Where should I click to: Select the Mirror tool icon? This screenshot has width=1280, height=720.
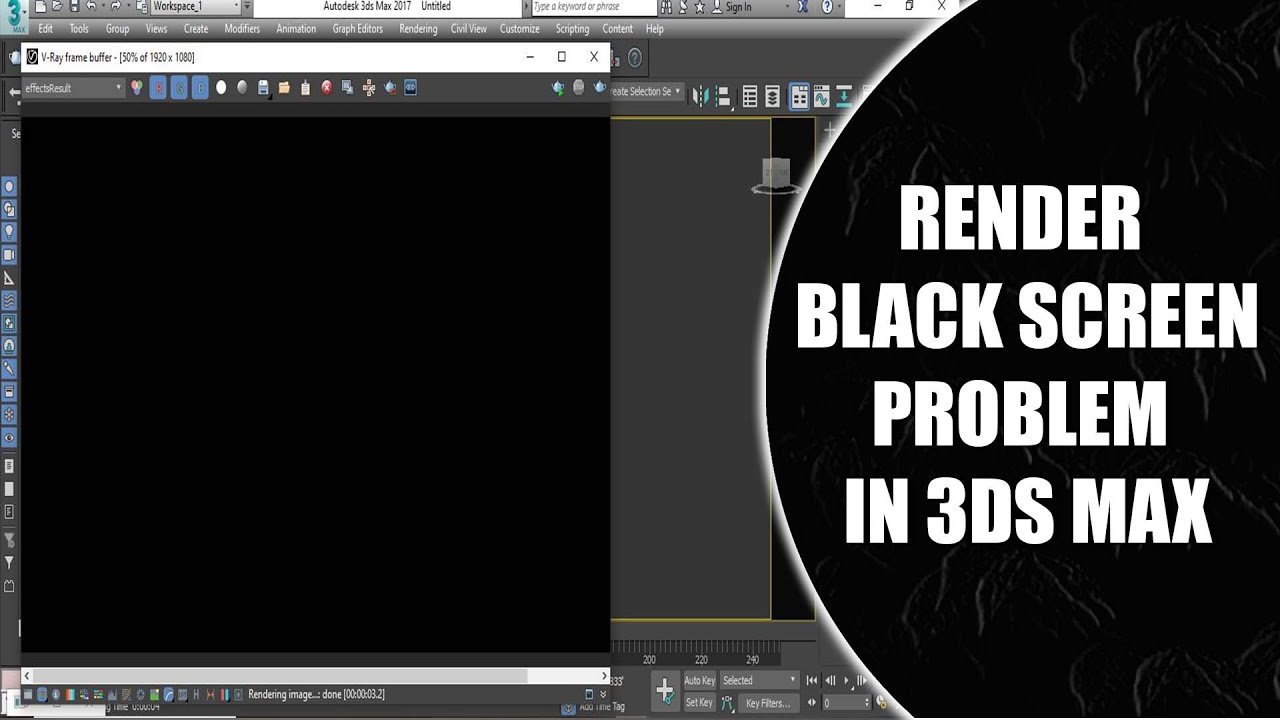pyautogui.click(x=700, y=97)
